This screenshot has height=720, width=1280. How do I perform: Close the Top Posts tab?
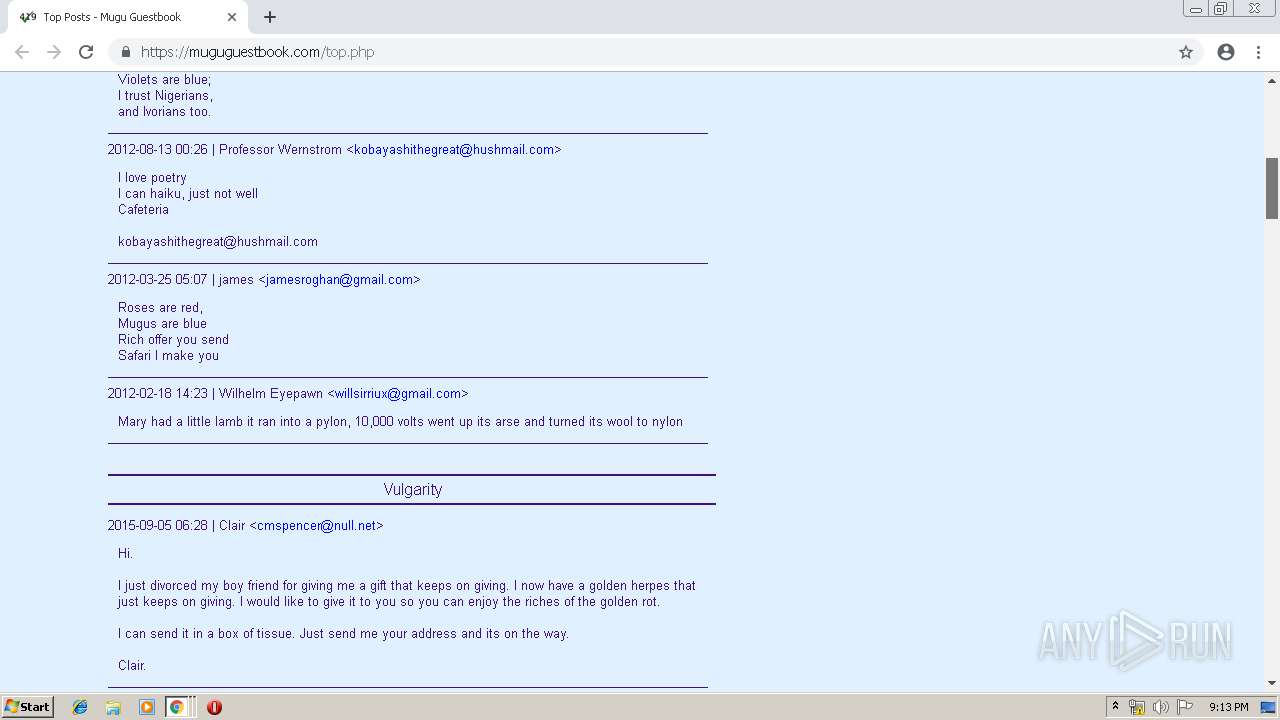click(x=232, y=17)
